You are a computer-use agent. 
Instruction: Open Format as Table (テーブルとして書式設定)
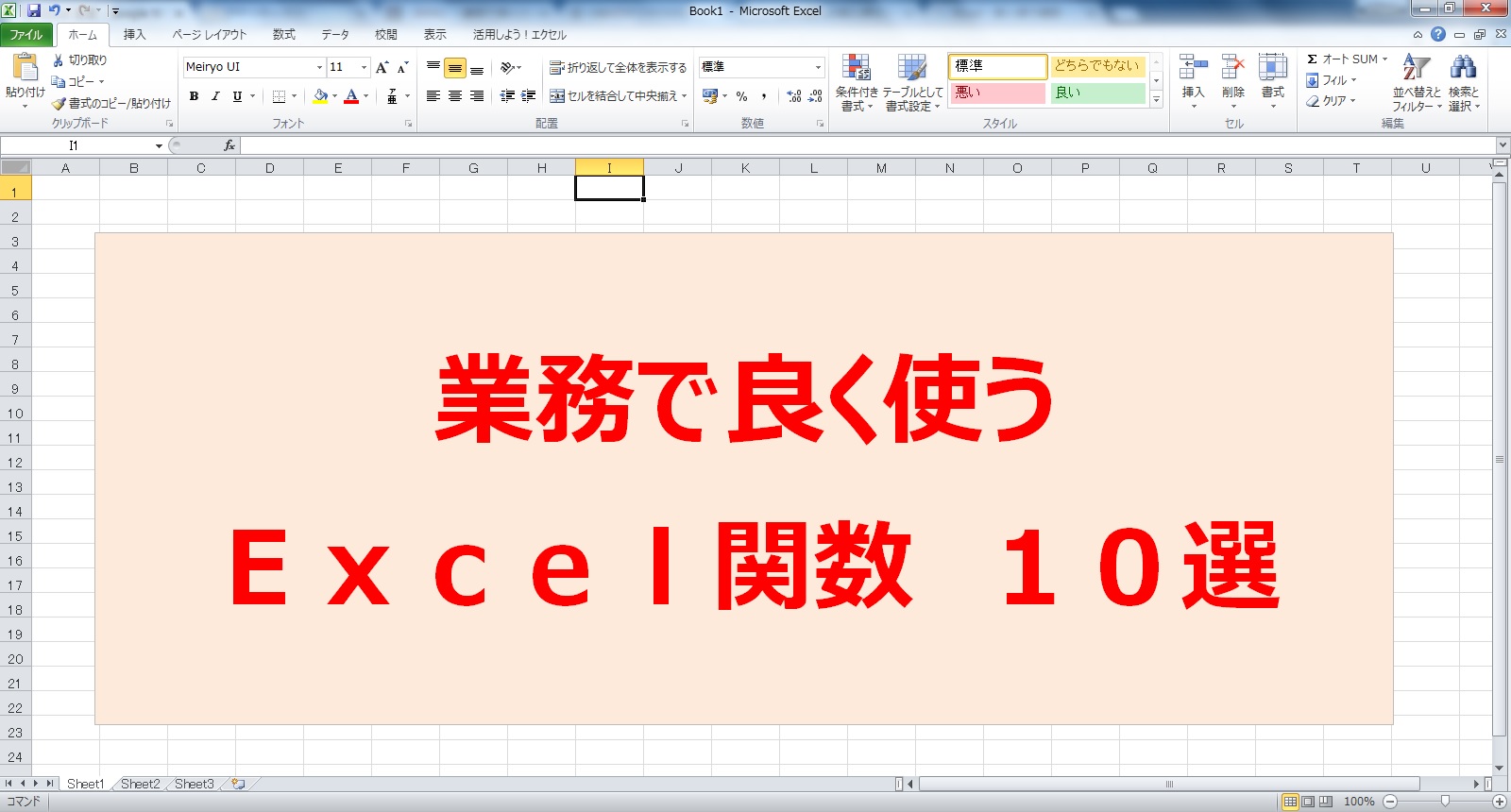912,82
